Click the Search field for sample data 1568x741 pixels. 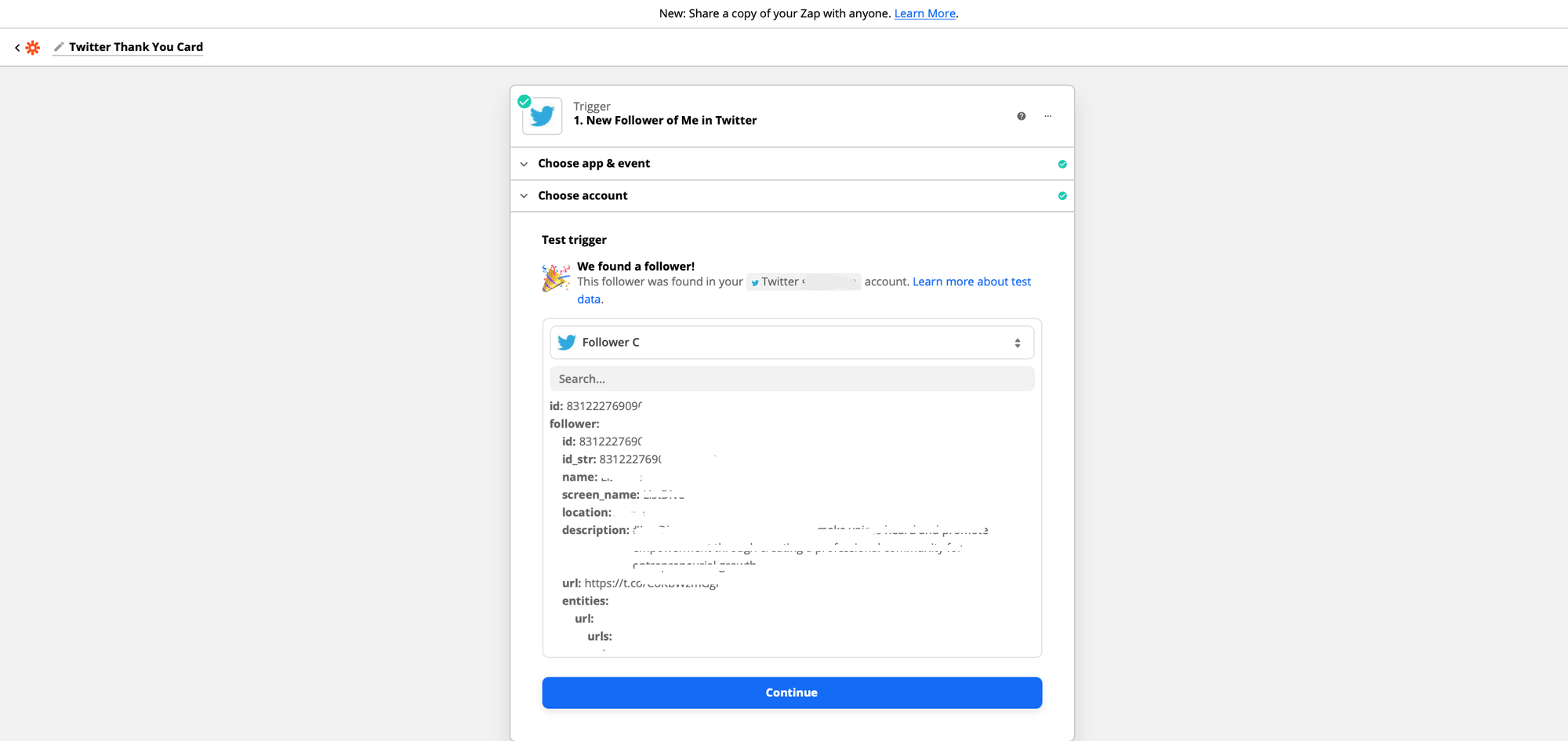(x=792, y=379)
